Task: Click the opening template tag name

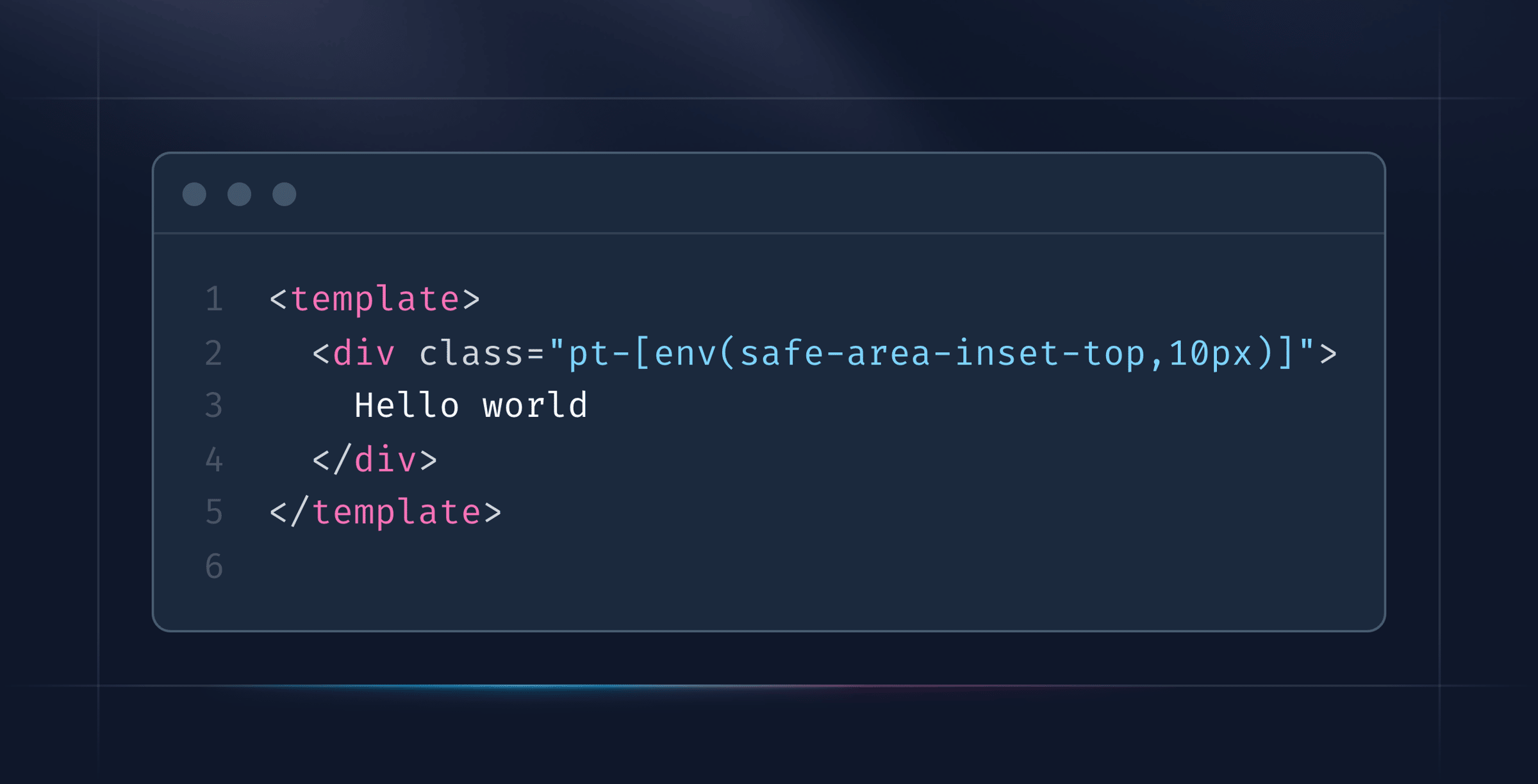Action: [x=375, y=300]
